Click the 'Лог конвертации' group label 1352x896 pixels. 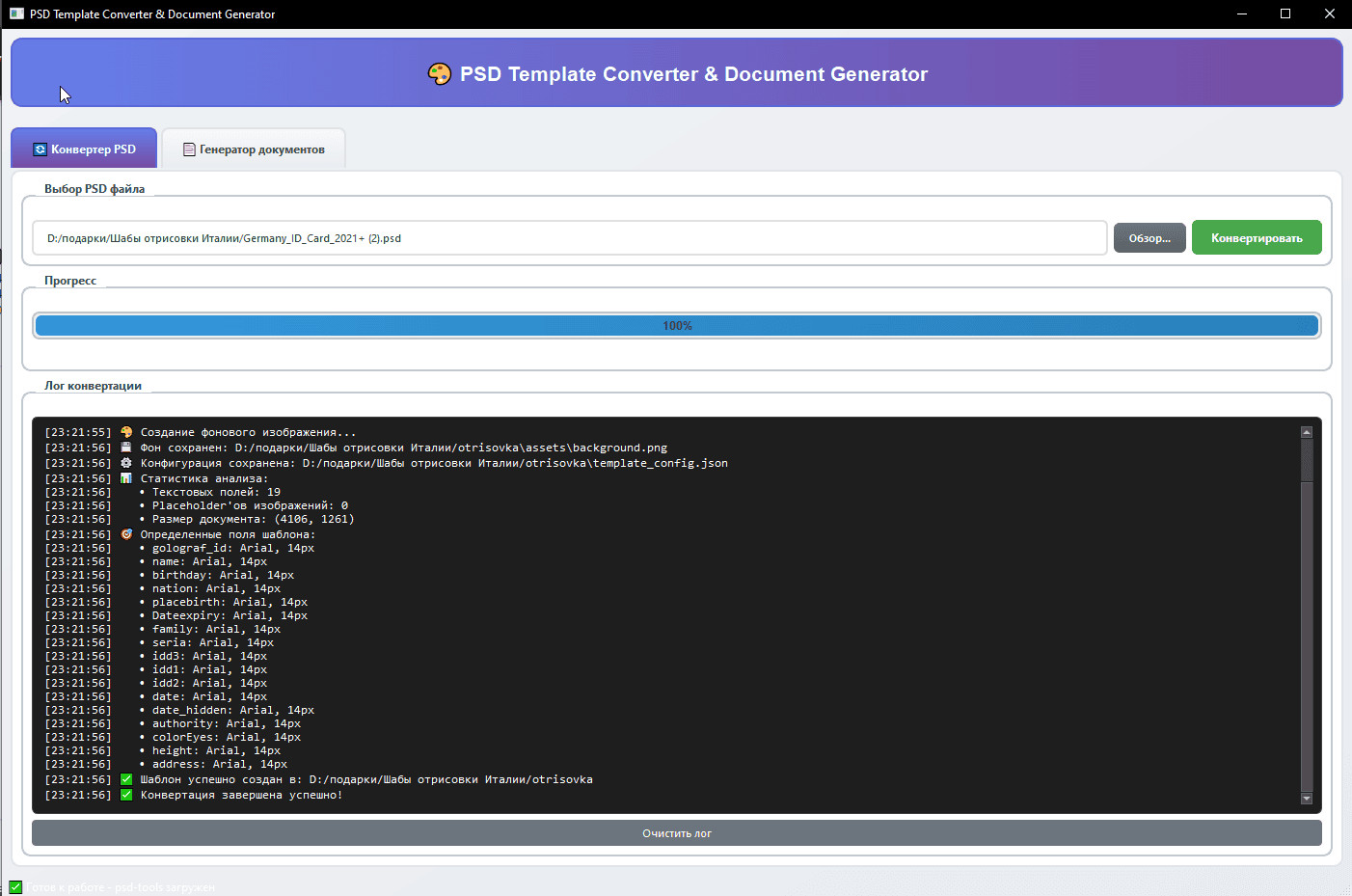pos(93,386)
